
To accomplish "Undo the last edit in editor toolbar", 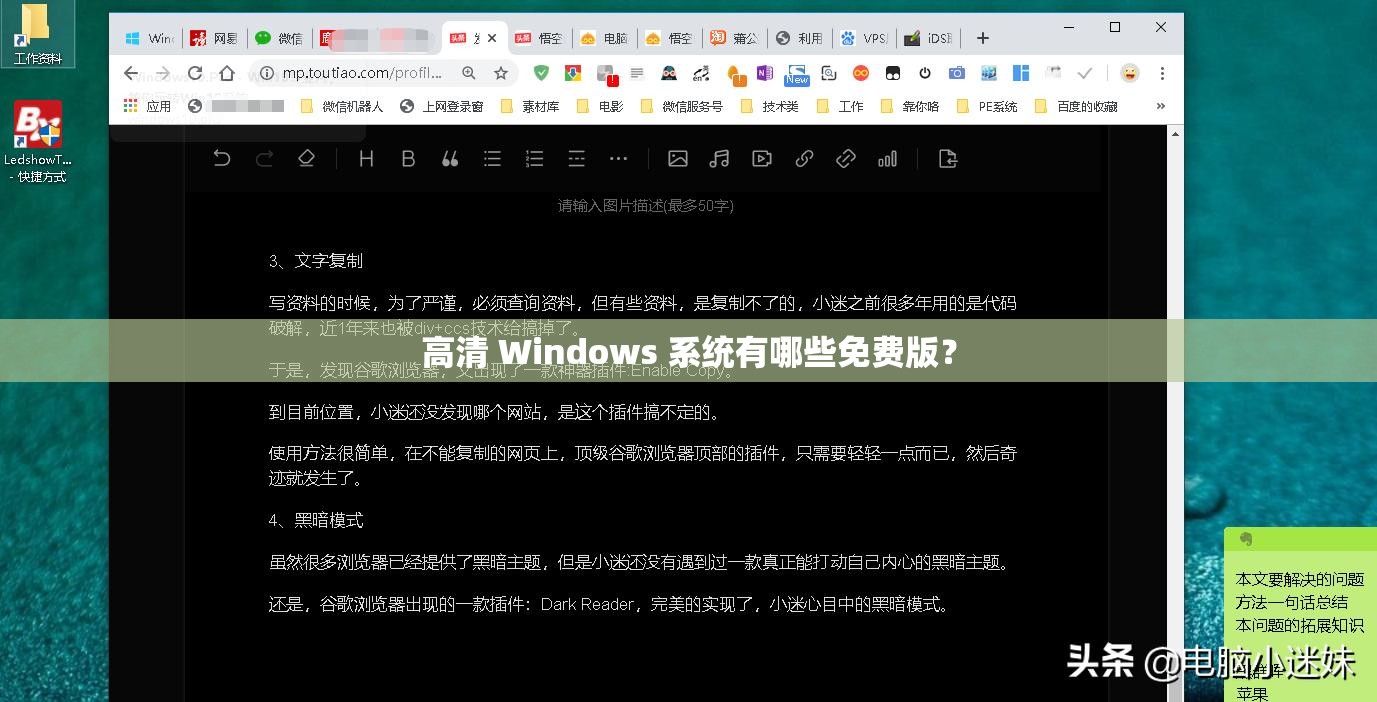I will [222, 158].
